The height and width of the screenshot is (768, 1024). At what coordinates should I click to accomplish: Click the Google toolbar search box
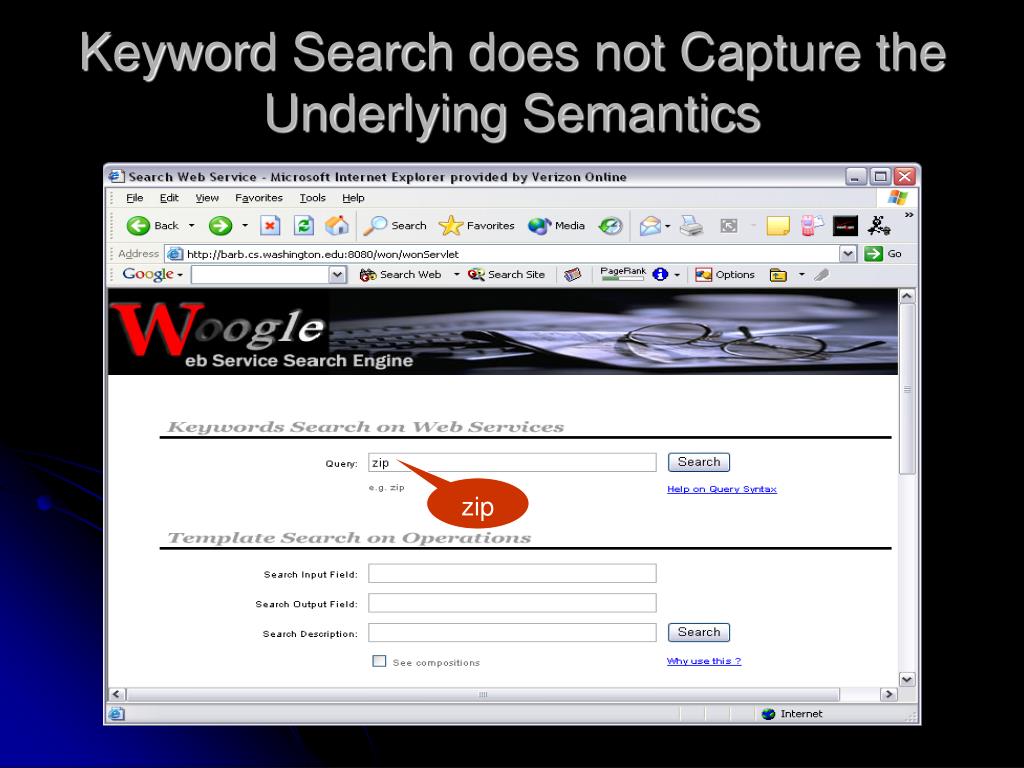click(261, 275)
